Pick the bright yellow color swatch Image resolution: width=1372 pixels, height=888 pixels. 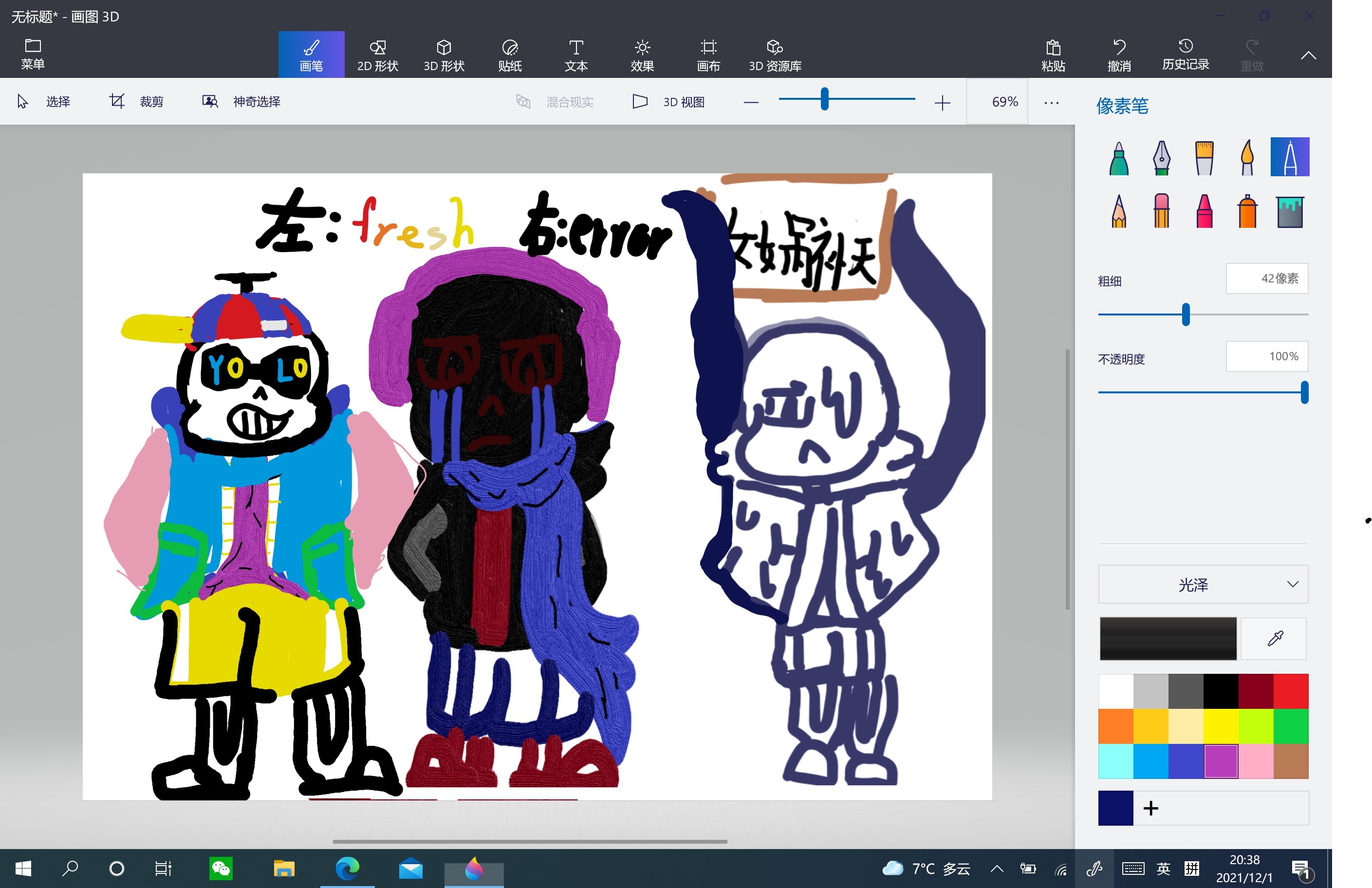coord(1221,726)
